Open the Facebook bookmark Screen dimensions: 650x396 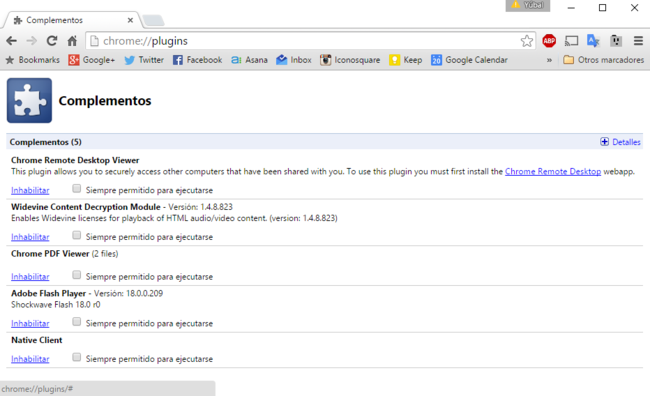[197, 60]
